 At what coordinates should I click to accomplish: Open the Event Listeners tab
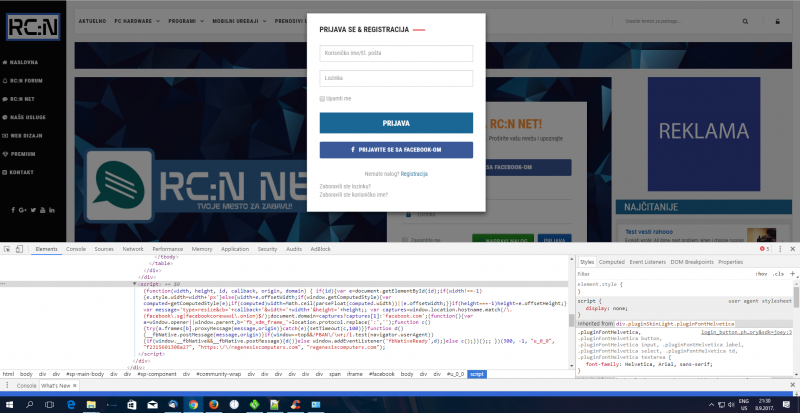[647, 262]
